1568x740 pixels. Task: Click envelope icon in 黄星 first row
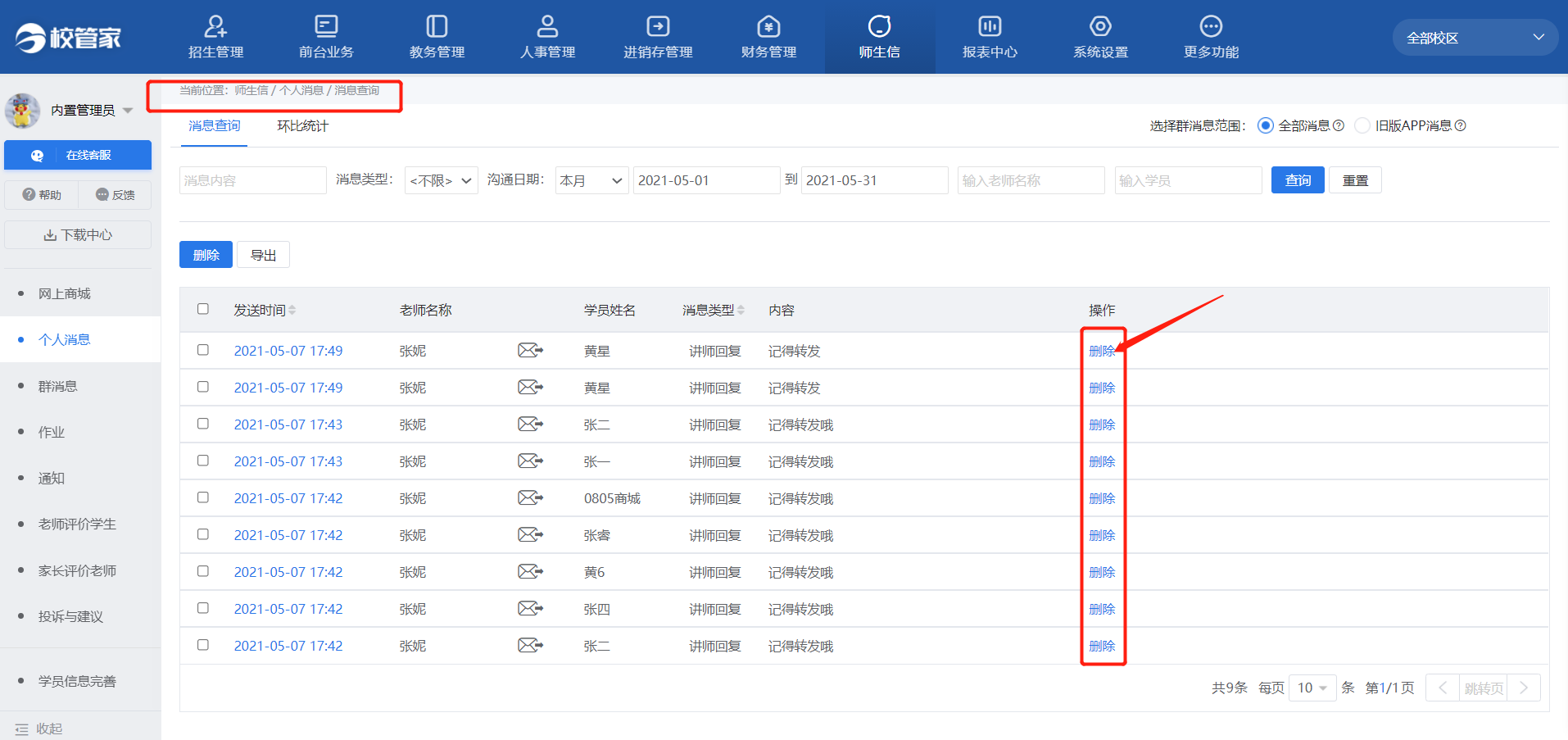click(530, 351)
